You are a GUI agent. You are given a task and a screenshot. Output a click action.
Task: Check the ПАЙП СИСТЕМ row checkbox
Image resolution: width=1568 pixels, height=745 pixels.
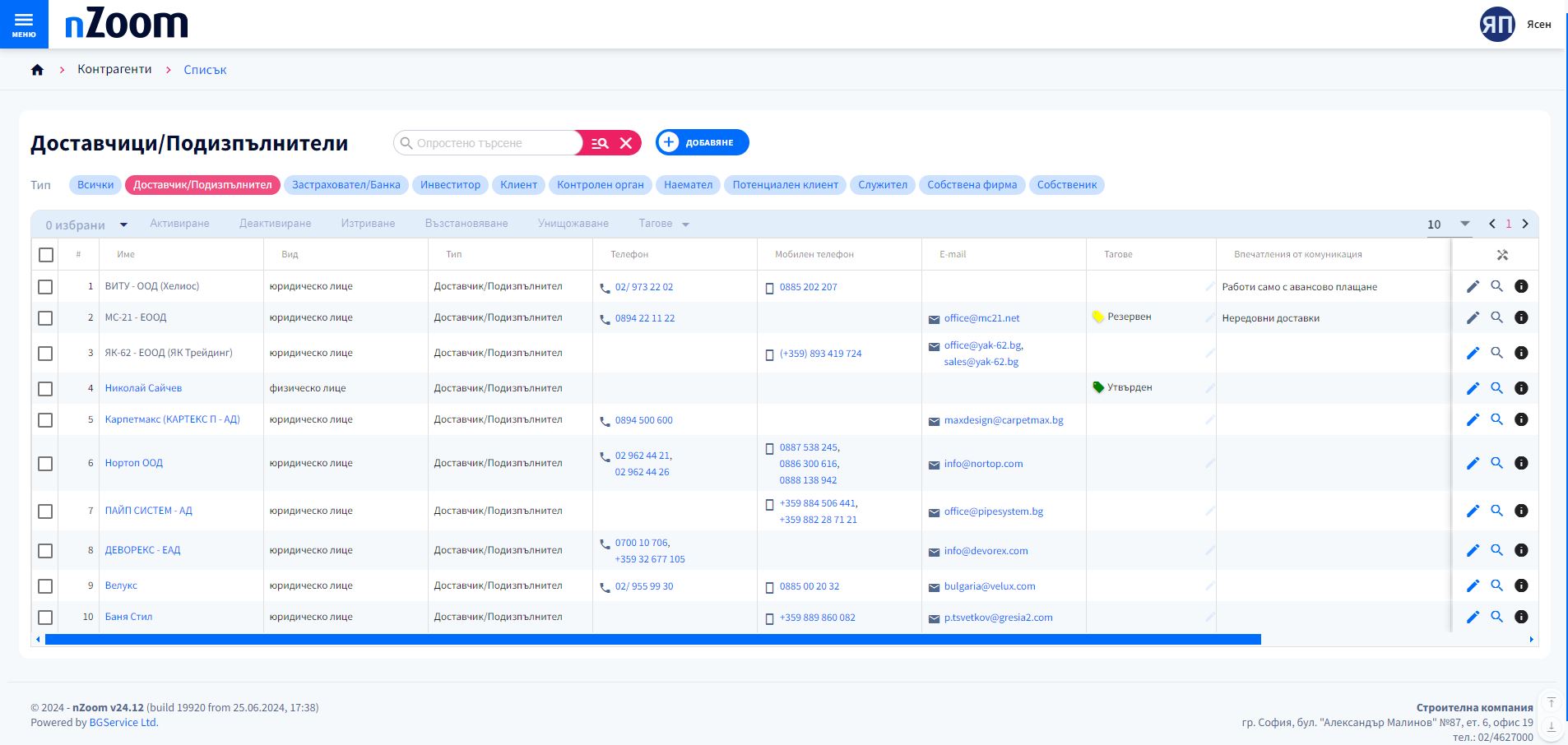[45, 511]
